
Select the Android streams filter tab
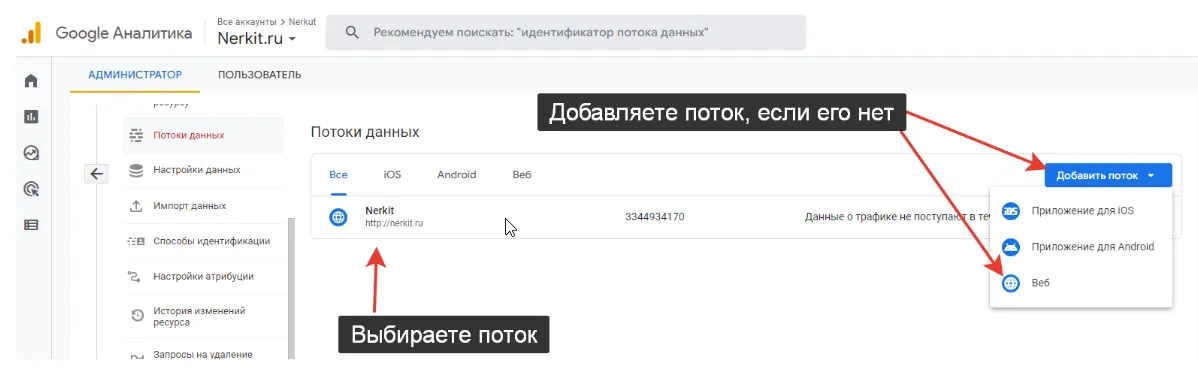pos(456,175)
